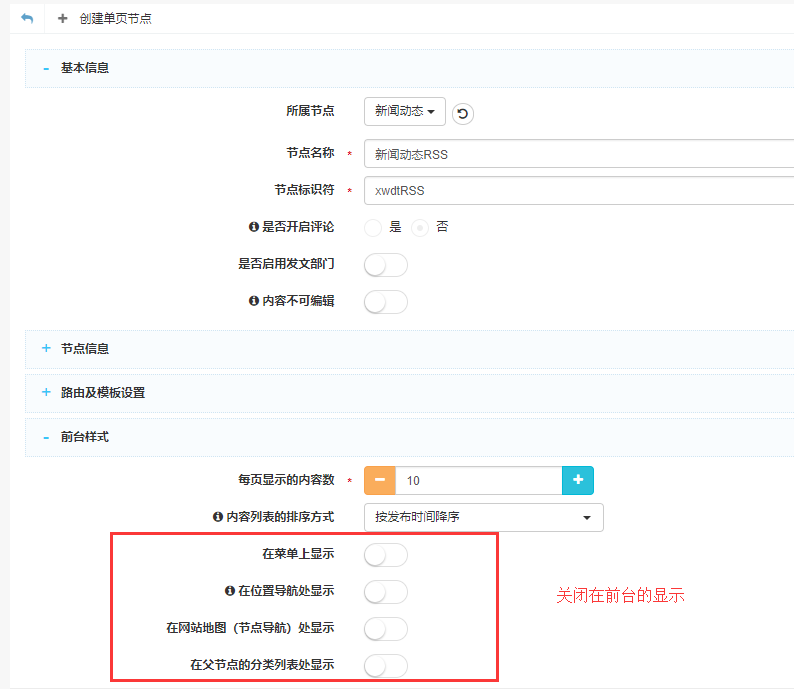Open the 所属节点 dropdown 新闻动态
The image size is (794, 689).
coord(404,112)
